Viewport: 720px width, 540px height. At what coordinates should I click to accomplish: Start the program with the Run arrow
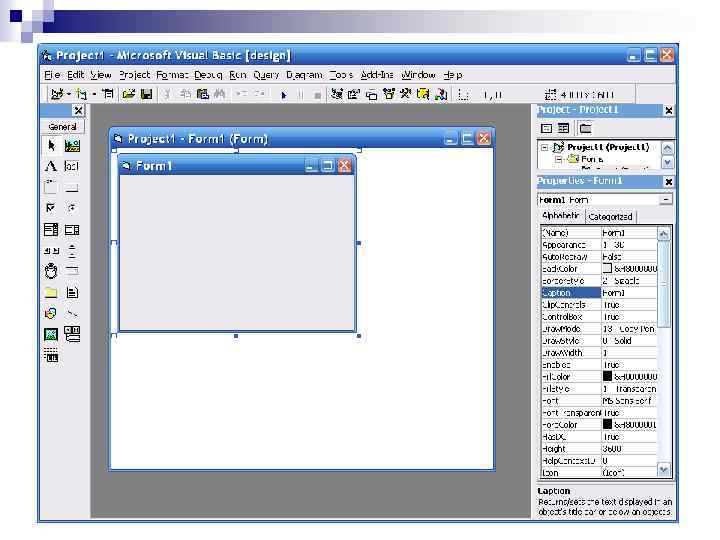click(x=284, y=95)
